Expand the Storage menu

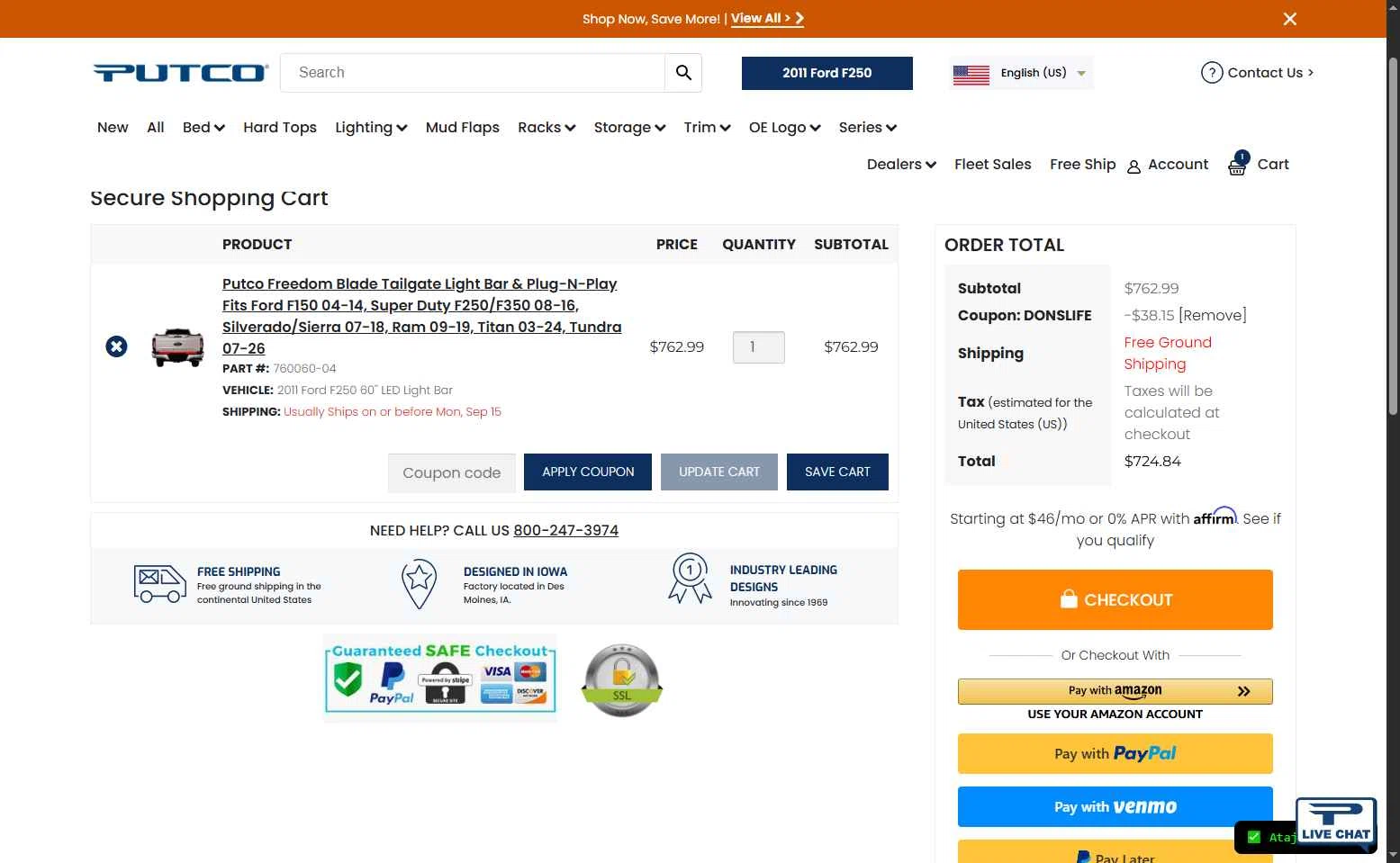(x=629, y=128)
